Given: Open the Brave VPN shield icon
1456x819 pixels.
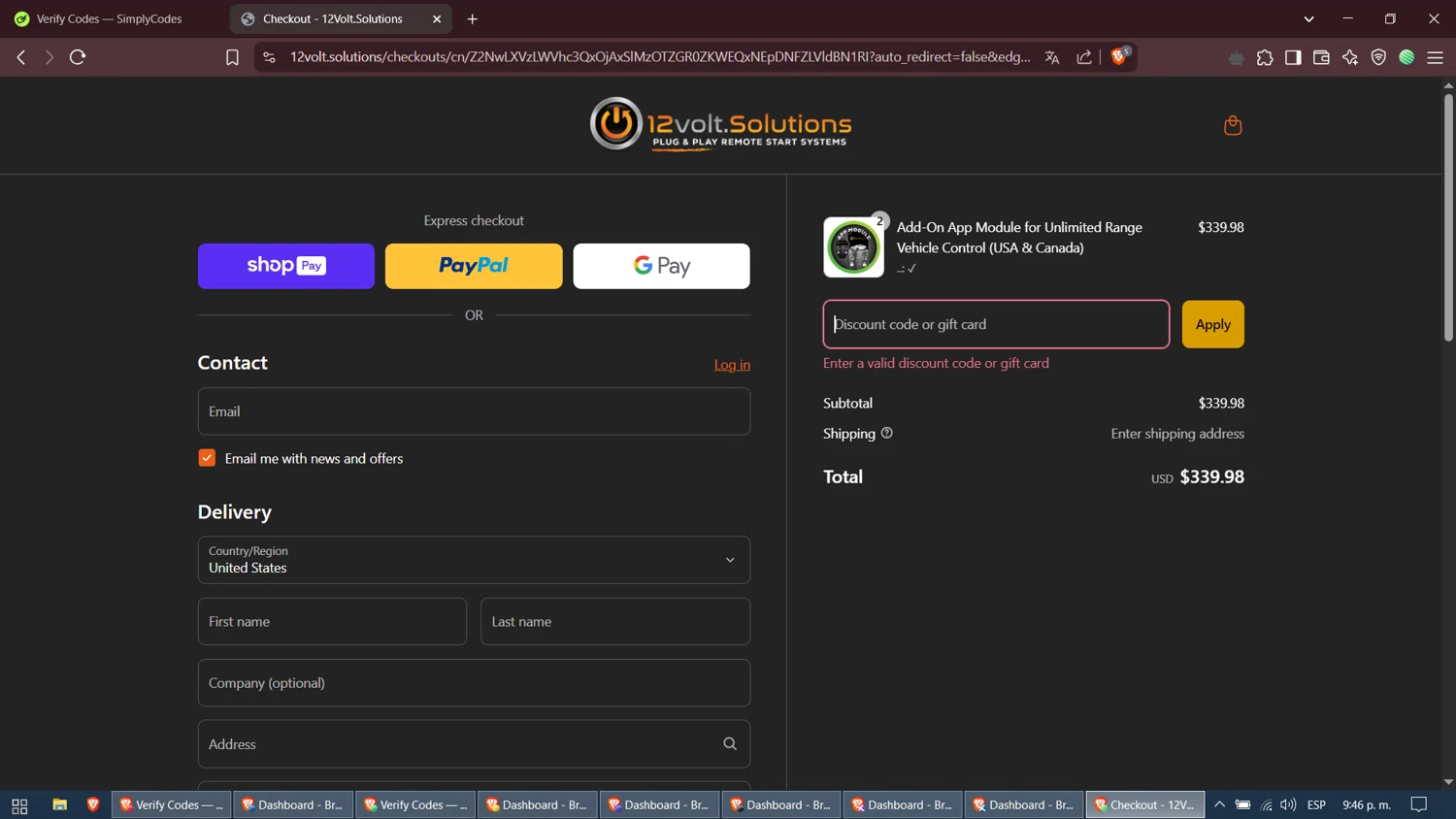Looking at the screenshot, I should 1378,57.
